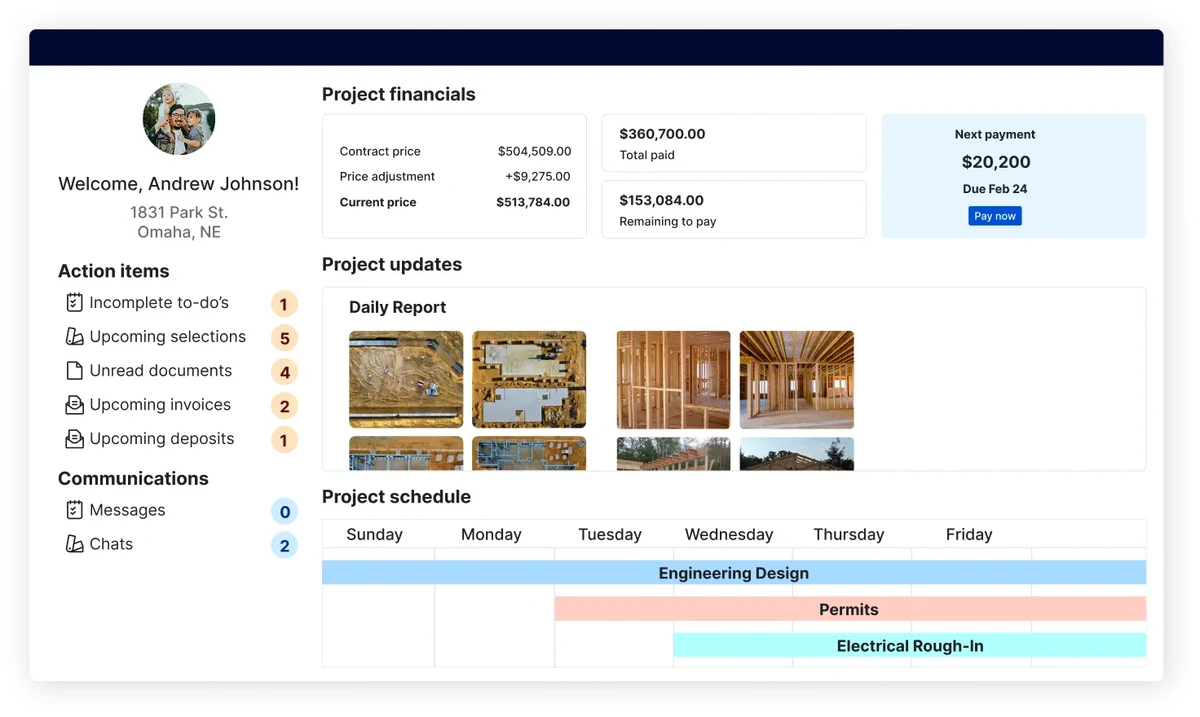This screenshot has height=717, width=1200.
Task: Click the Upcoming invoices envelope icon
Action: point(74,404)
